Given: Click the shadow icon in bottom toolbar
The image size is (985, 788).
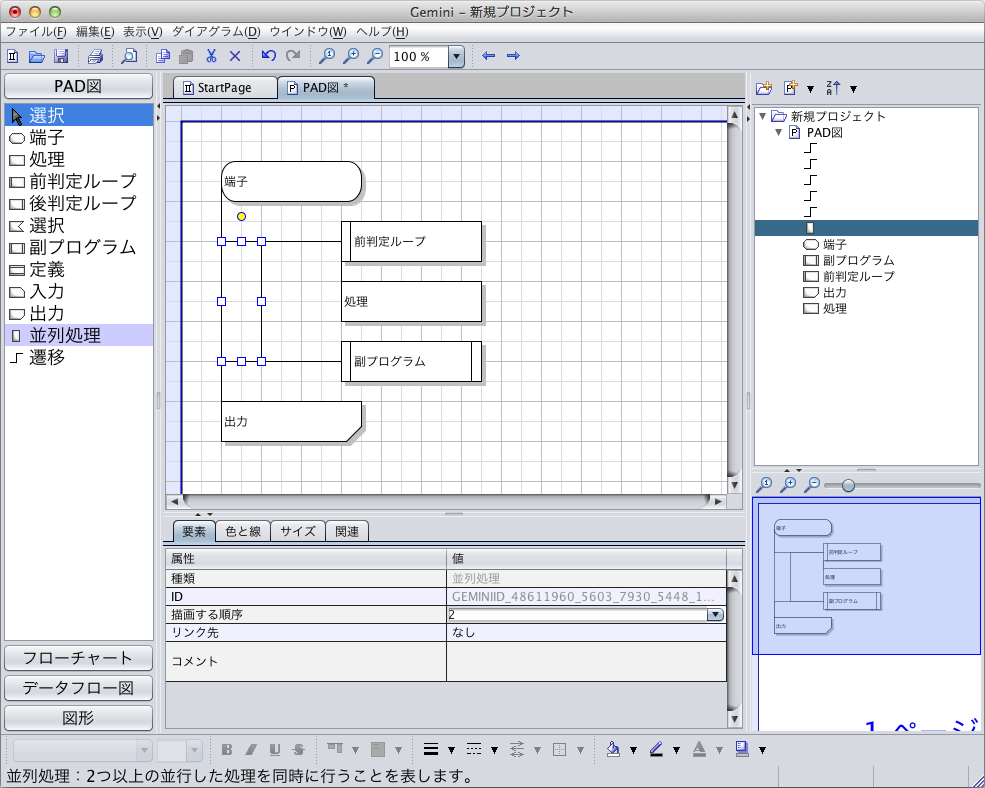Looking at the screenshot, I should coord(743,749).
